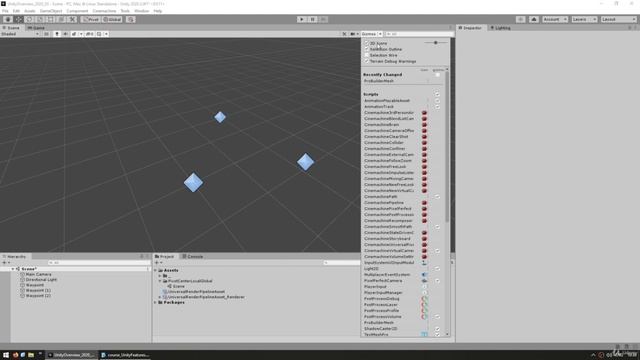Toggle CinemachinePath gizmo checkbox
Viewport: 640px width, 360px height.
click(x=437, y=197)
